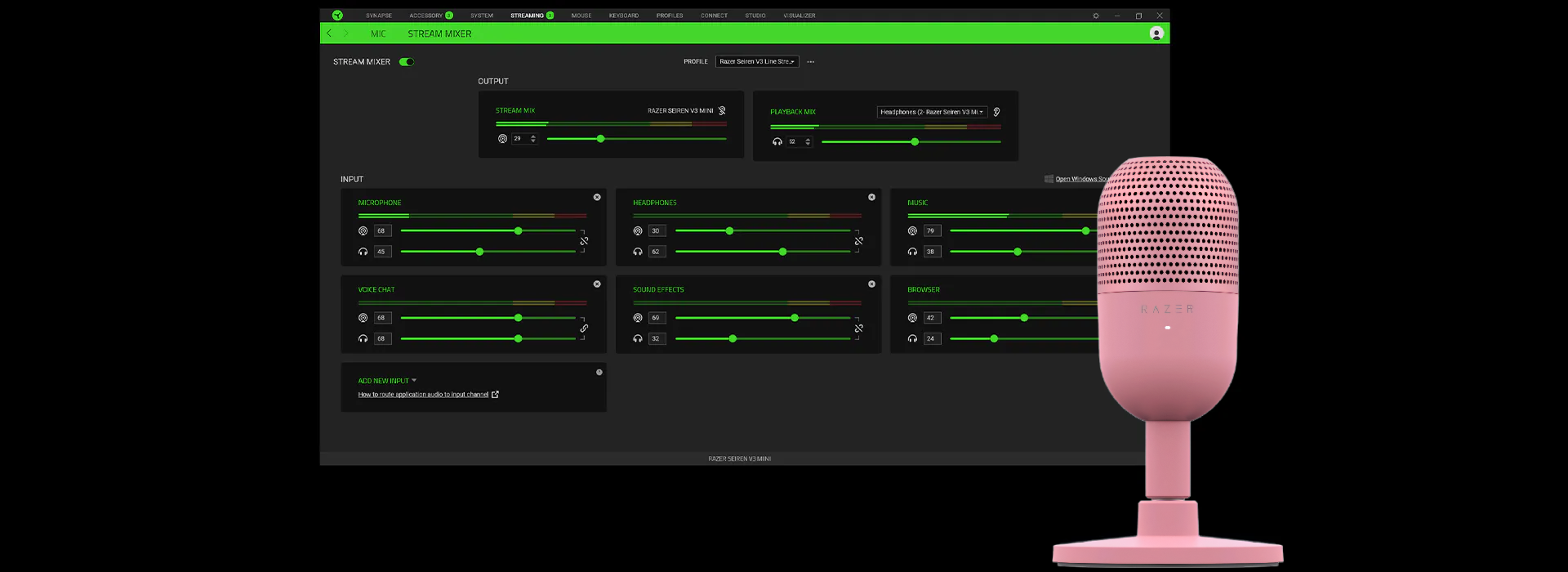Open the help icon in Add New Input
Viewport: 1568px width, 572px height.
599,373
